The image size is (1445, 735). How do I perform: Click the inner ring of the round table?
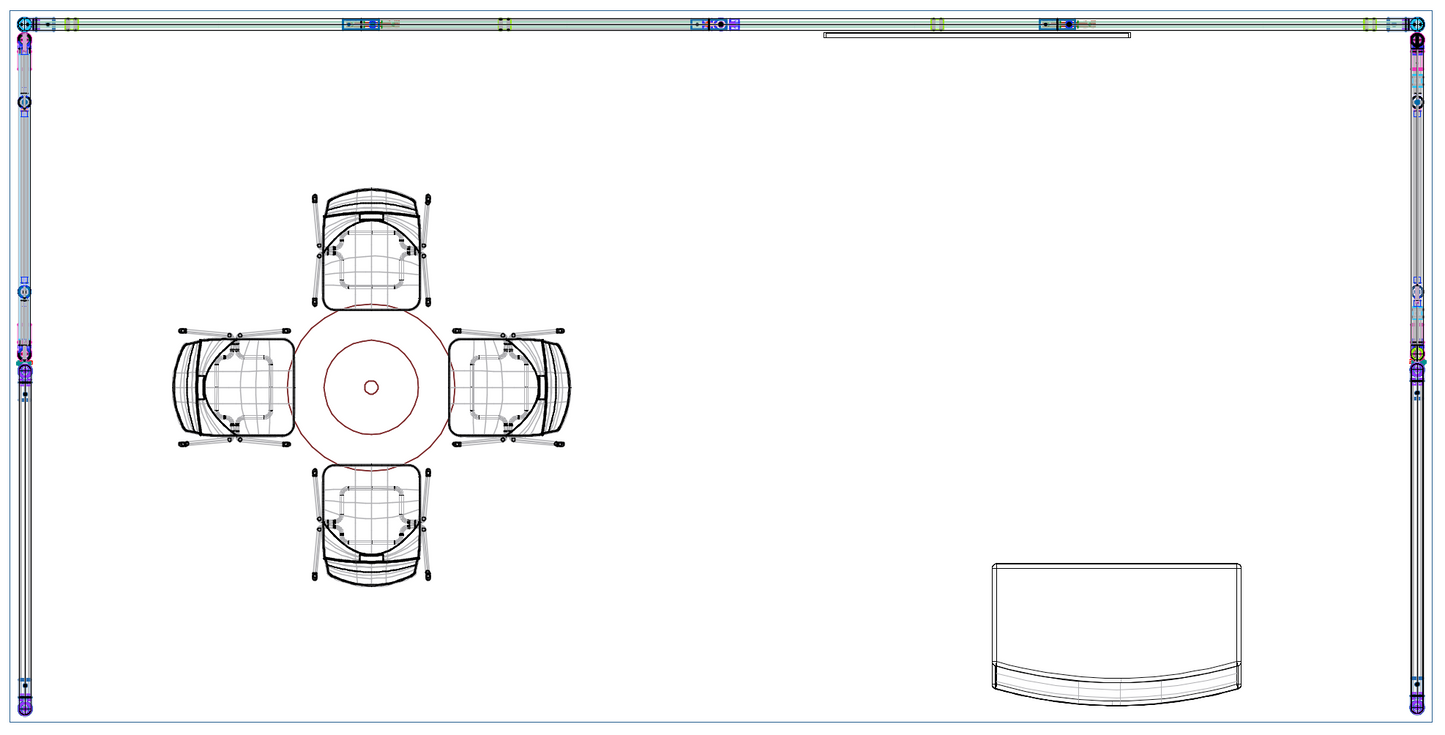click(371, 341)
